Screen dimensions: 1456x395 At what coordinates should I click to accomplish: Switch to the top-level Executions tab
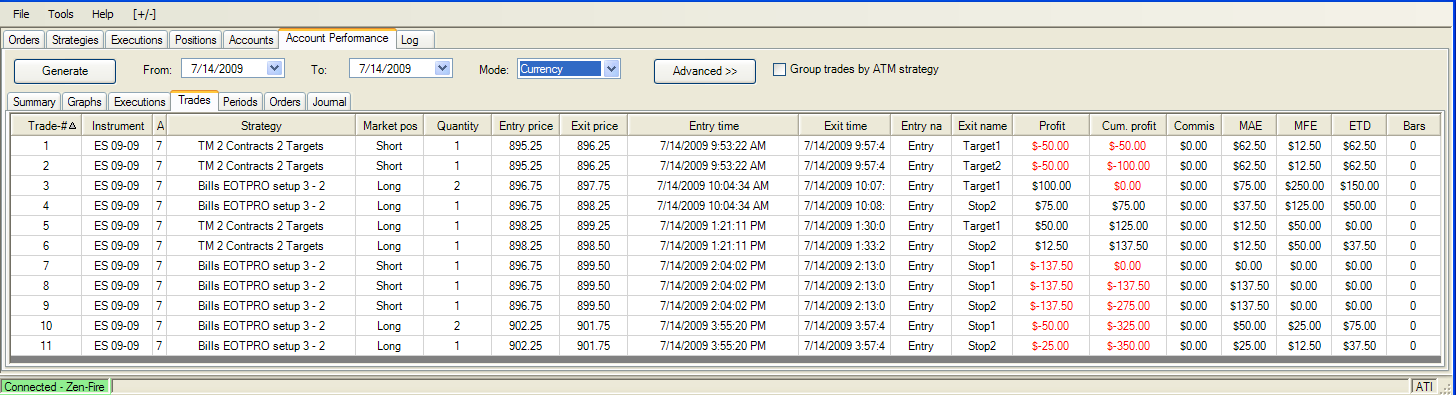pos(137,40)
